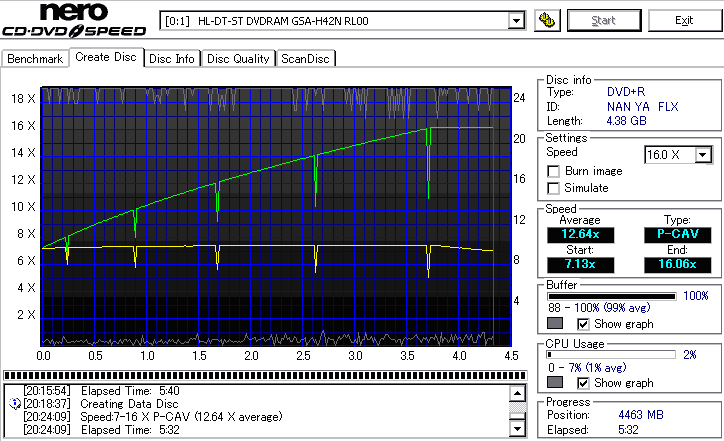The width and height of the screenshot is (724, 441).
Task: Toggle CPU Usage Show graph checkbox
Action: (x=583, y=383)
